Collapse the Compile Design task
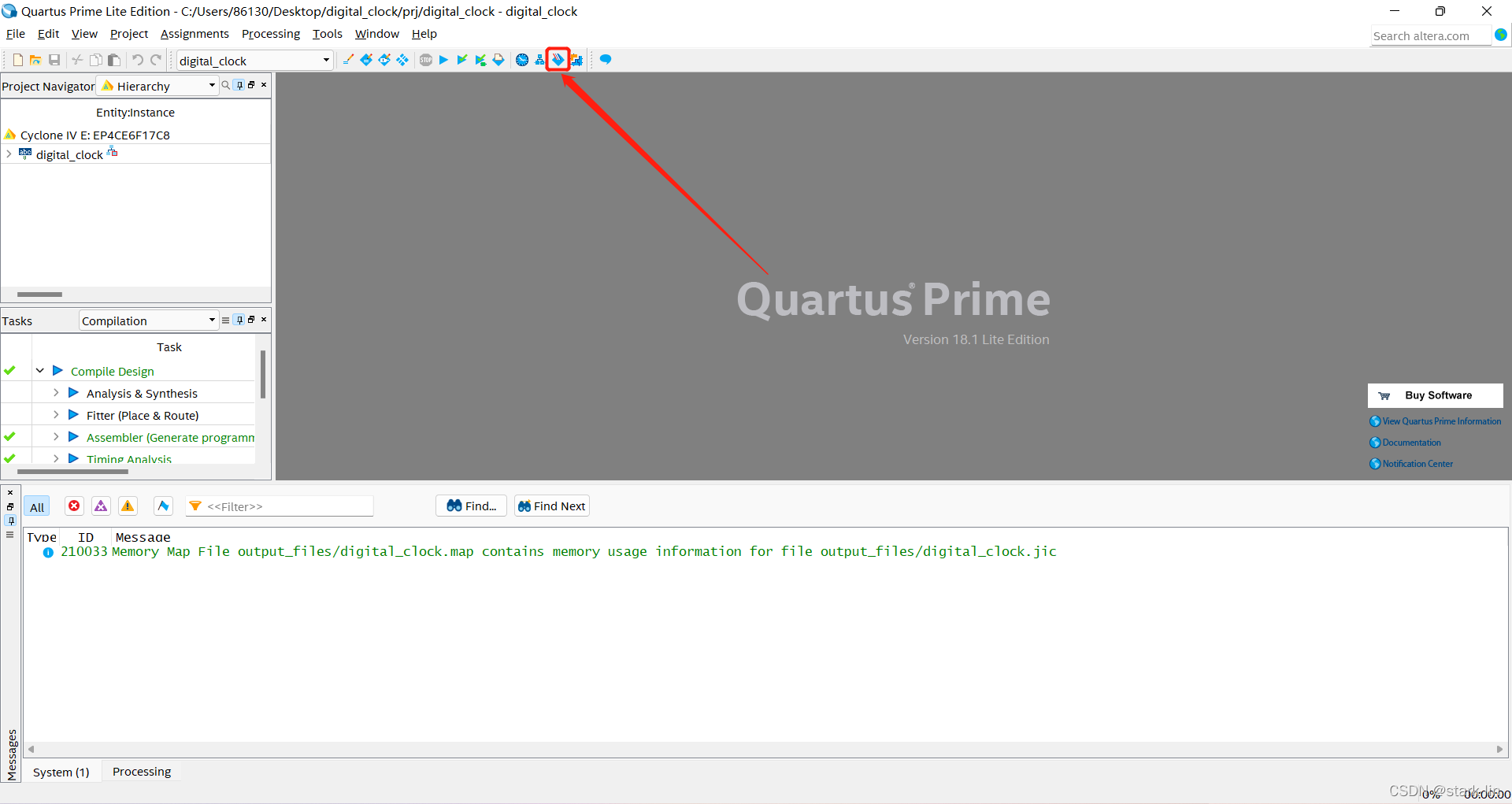Image resolution: width=1512 pixels, height=804 pixels. (39, 371)
